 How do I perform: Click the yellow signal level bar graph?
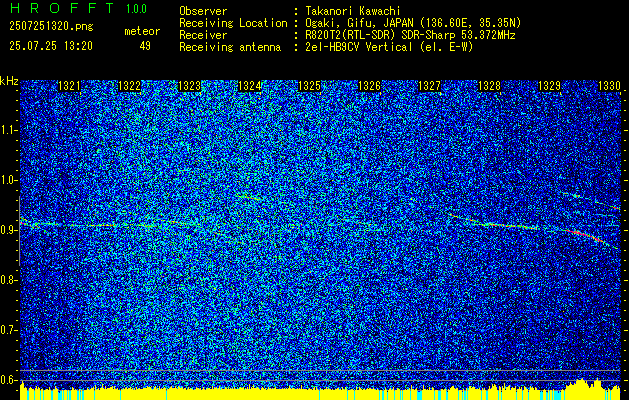(320, 392)
